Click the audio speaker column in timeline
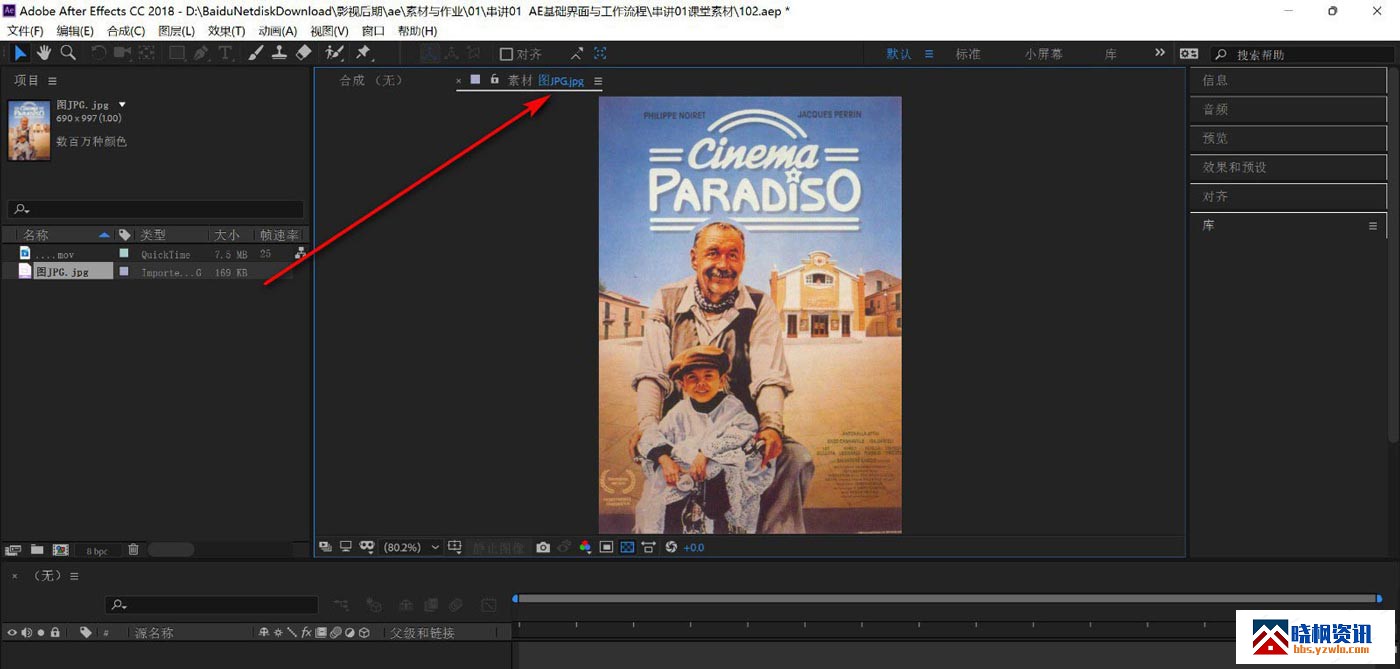The image size is (1400, 669). pos(26,632)
